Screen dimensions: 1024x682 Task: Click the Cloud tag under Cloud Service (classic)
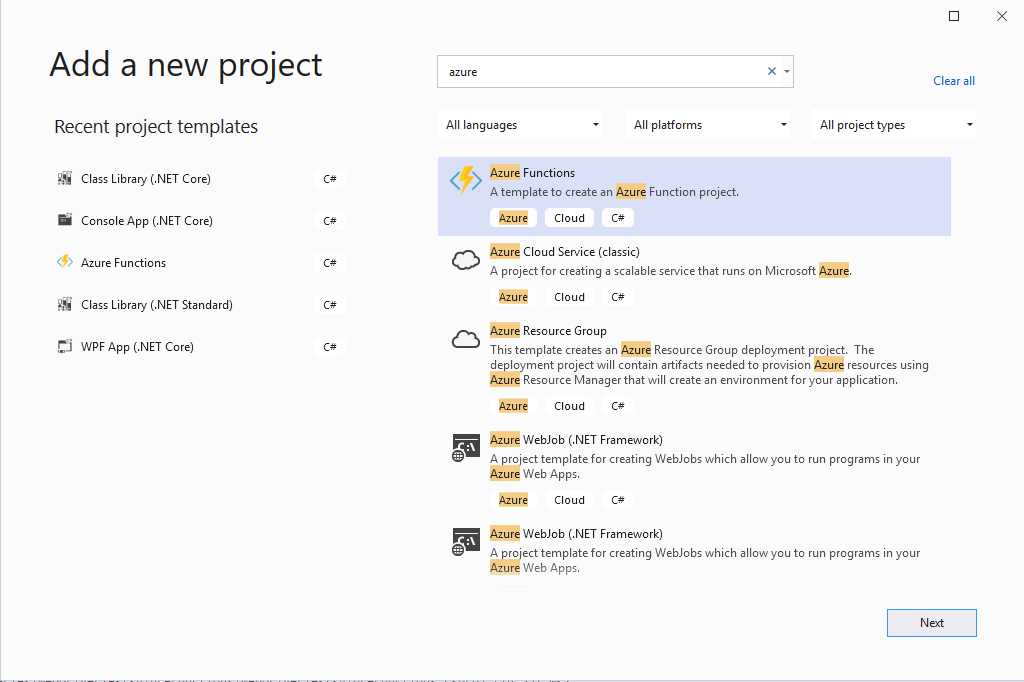coord(569,297)
